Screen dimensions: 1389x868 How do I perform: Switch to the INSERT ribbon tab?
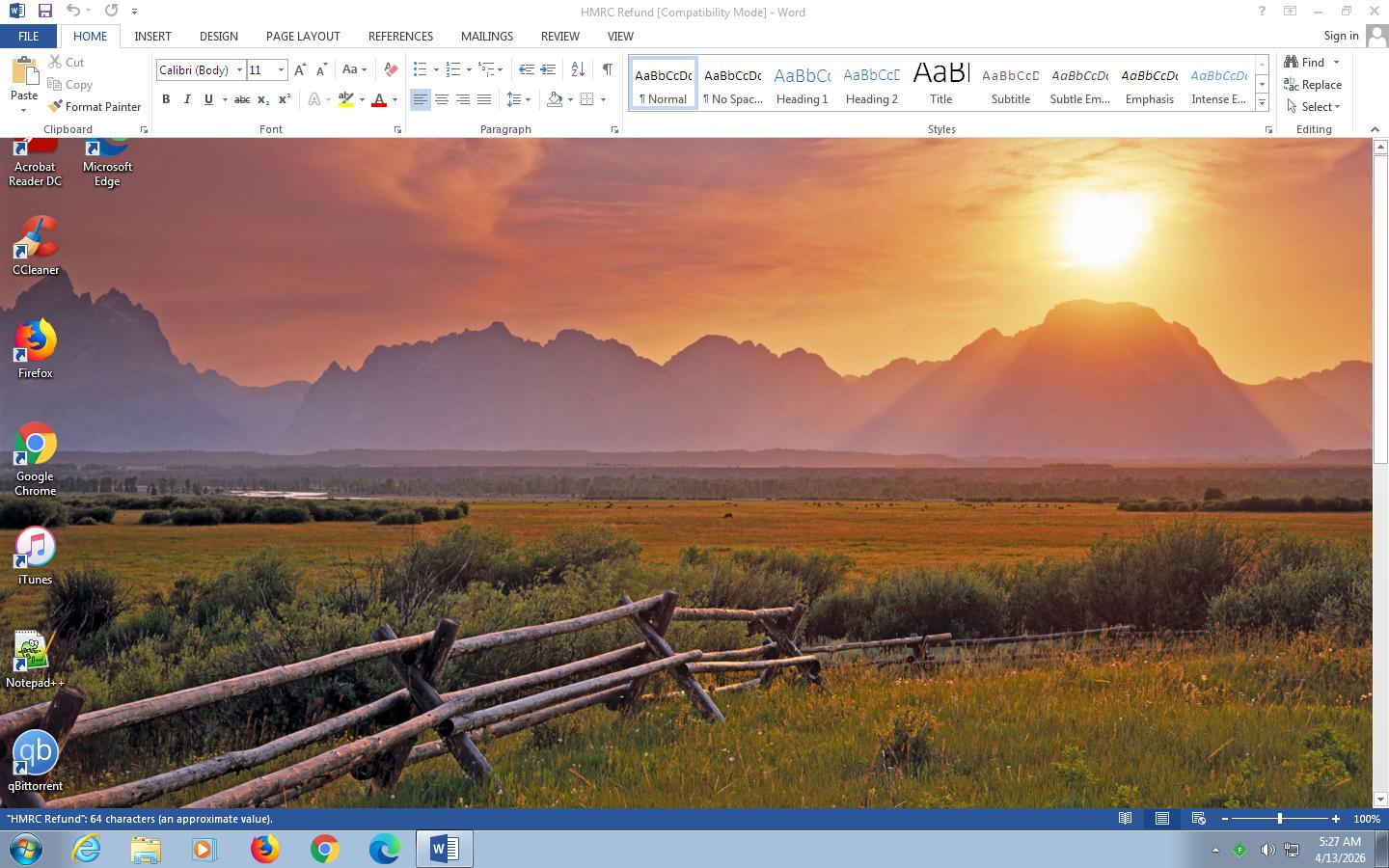152,36
